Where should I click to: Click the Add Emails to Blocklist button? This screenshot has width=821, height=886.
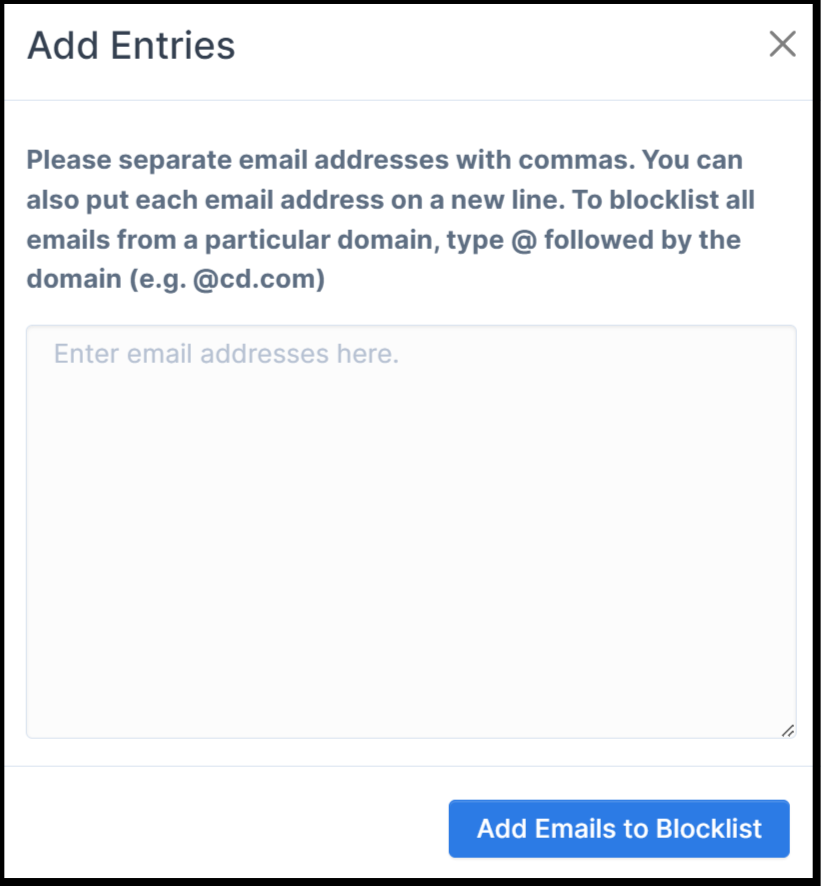[619, 828]
